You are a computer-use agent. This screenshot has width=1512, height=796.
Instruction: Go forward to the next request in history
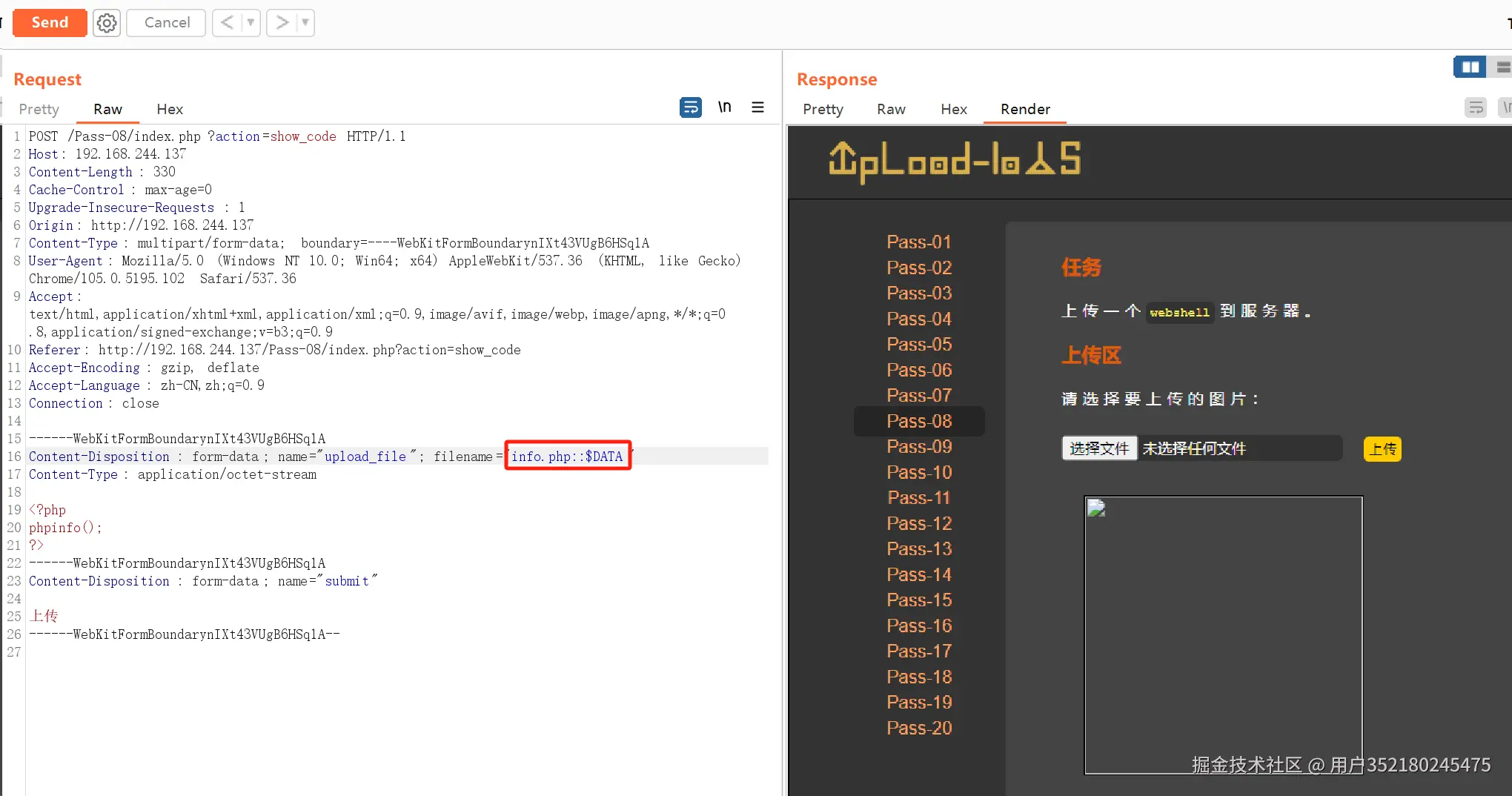click(x=282, y=23)
